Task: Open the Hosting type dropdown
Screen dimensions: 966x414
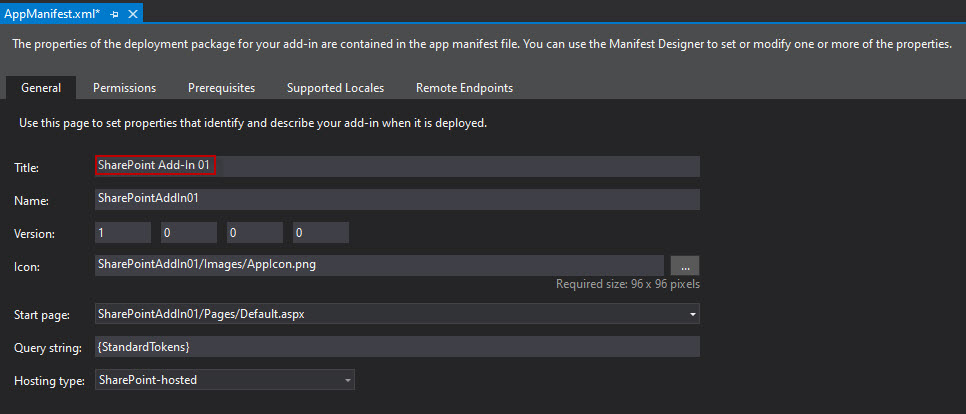Action: (x=225, y=380)
